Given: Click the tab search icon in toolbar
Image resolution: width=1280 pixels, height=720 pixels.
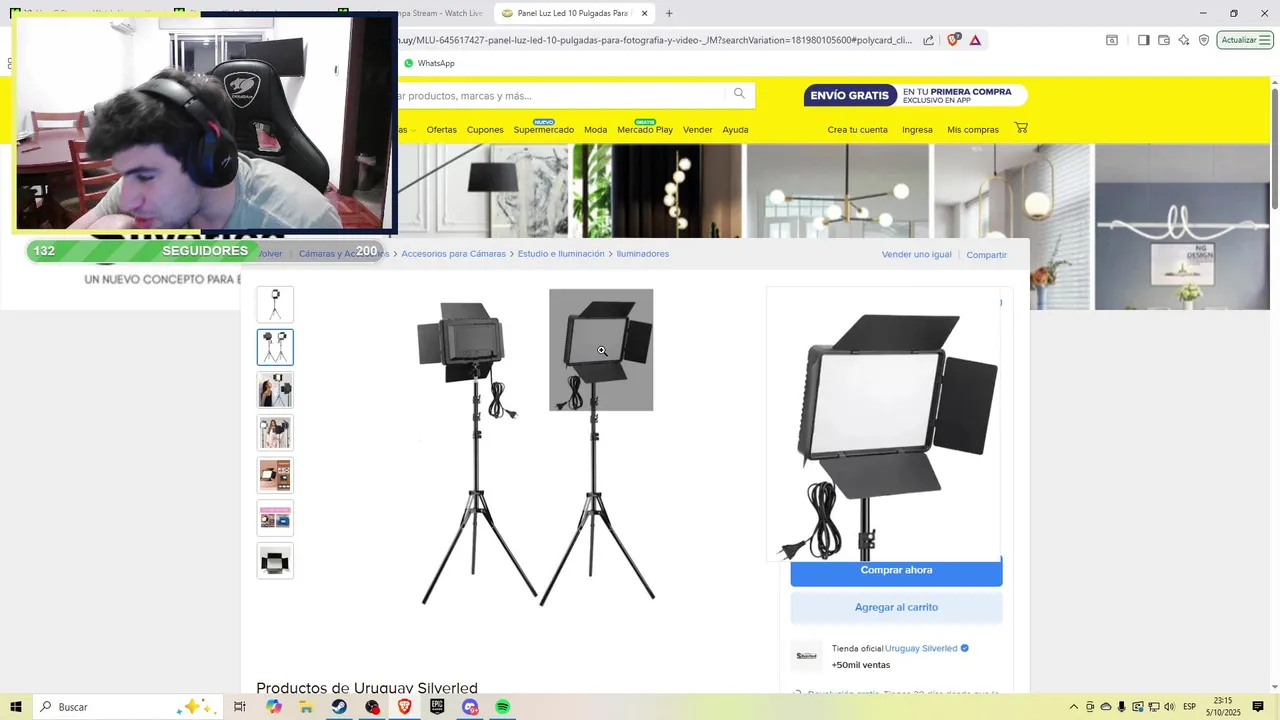Looking at the screenshot, I should (1112, 40).
